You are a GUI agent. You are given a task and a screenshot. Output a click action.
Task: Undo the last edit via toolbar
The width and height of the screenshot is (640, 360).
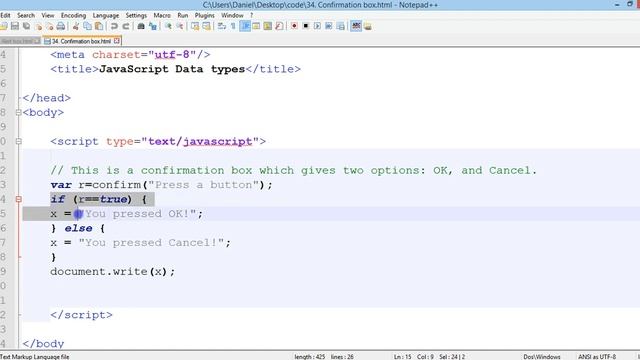(114, 26)
